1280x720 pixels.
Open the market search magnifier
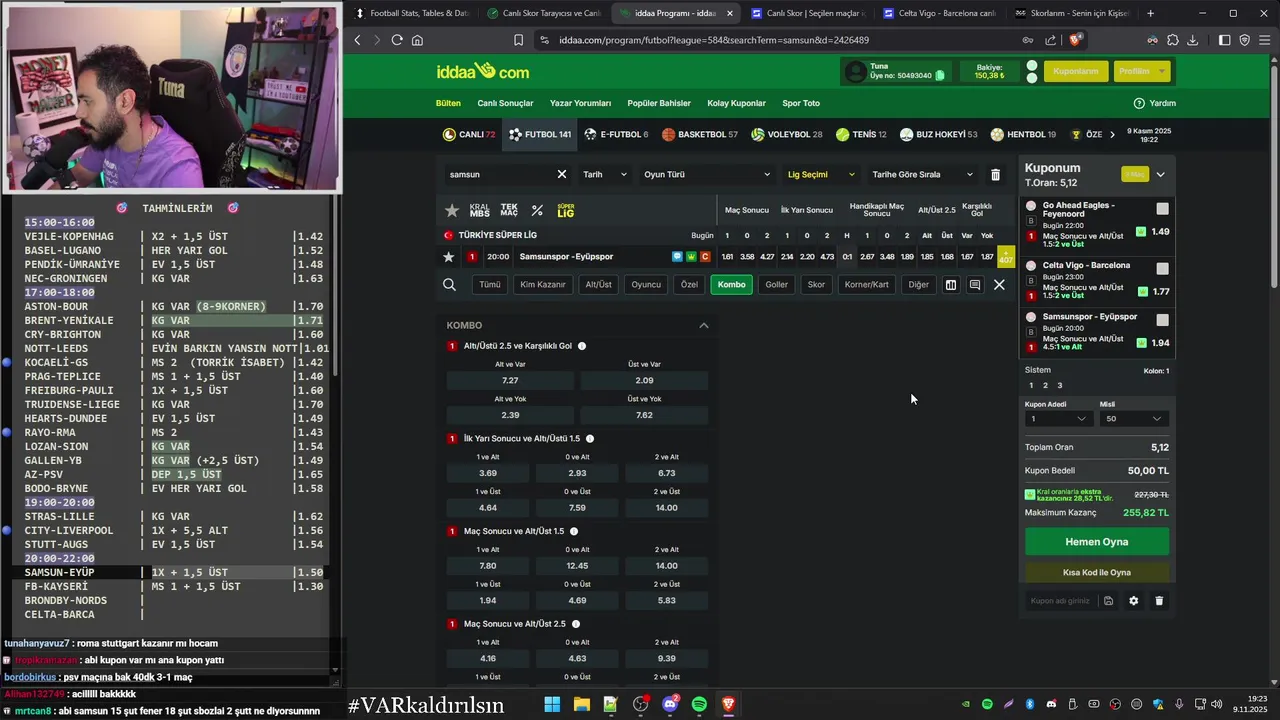[x=450, y=285]
